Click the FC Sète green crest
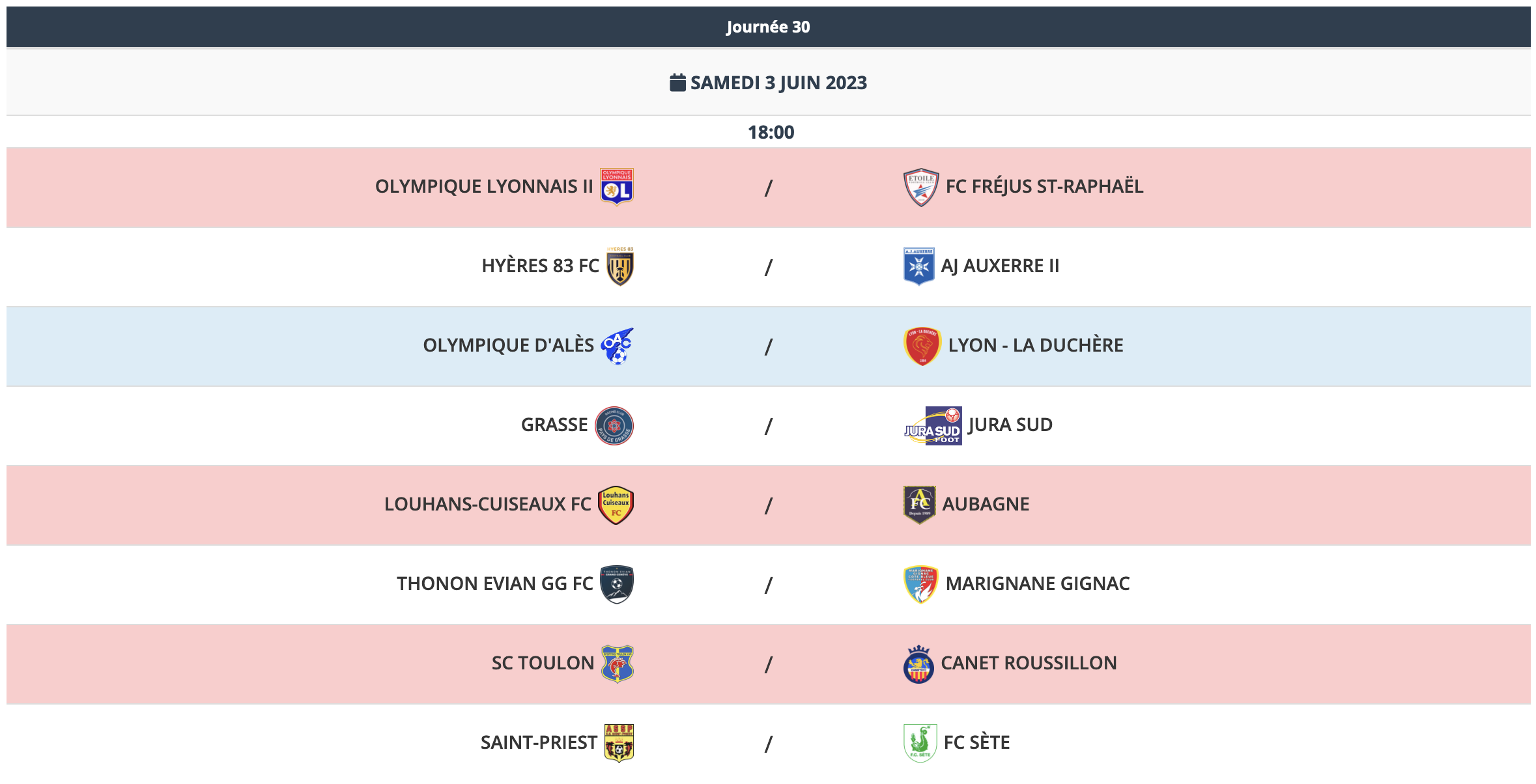The width and height of the screenshot is (1536, 784). pyautogui.click(x=920, y=743)
